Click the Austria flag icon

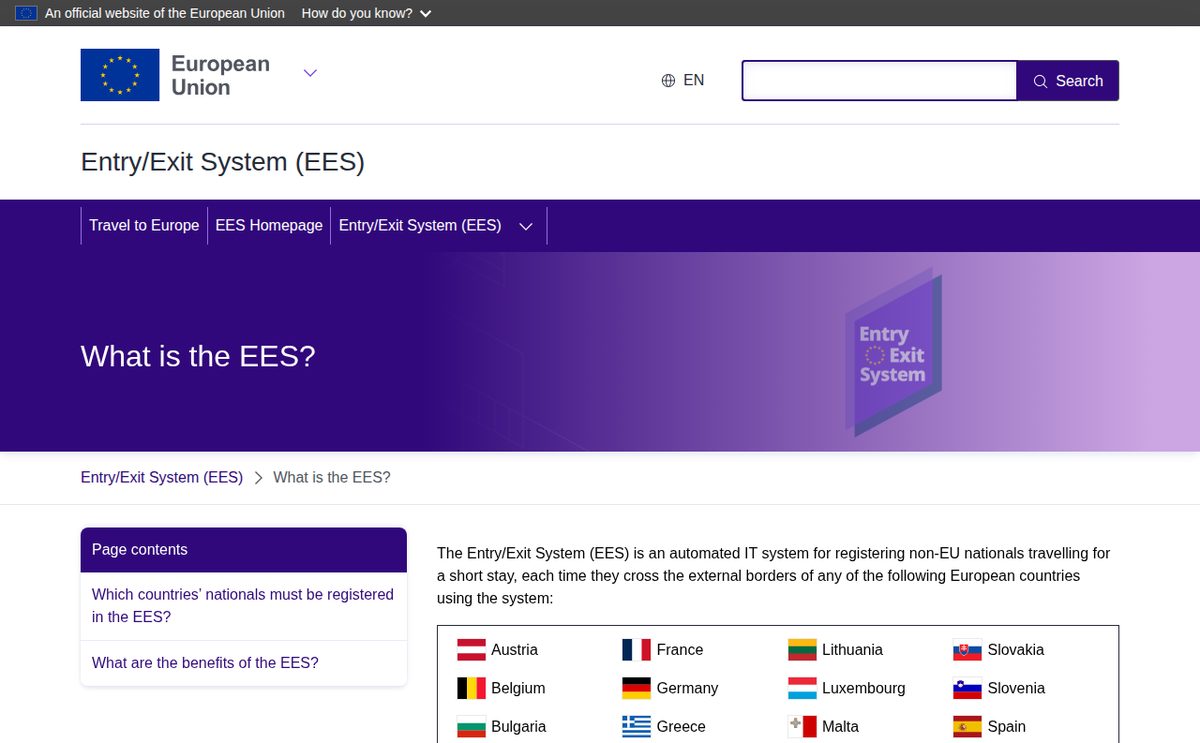[x=471, y=650]
